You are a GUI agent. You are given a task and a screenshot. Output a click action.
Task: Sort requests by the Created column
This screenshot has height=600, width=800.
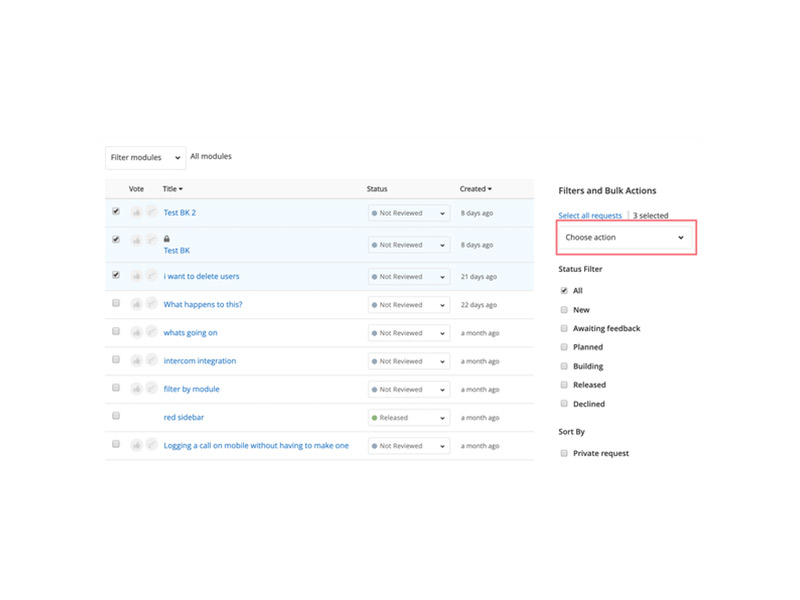coord(475,189)
